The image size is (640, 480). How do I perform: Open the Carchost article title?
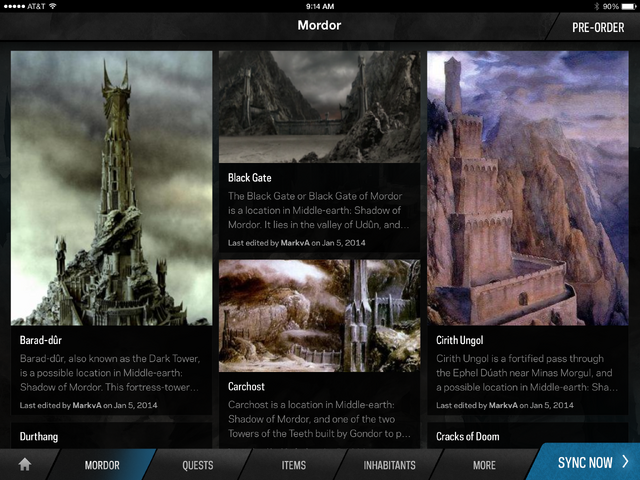pos(246,387)
